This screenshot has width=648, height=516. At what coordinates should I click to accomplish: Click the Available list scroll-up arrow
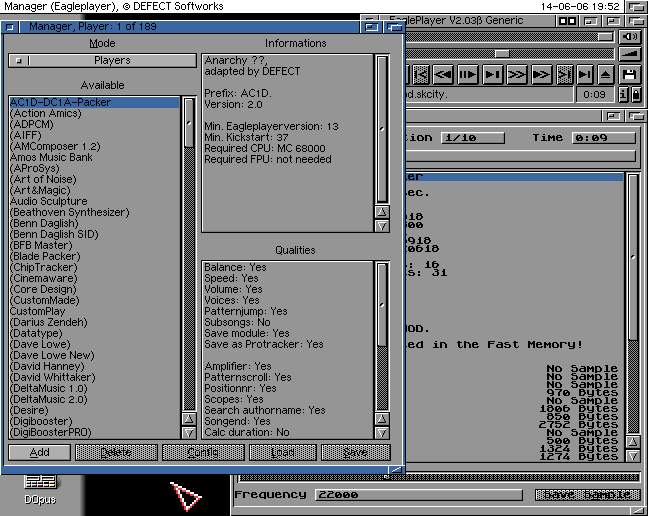click(189, 419)
